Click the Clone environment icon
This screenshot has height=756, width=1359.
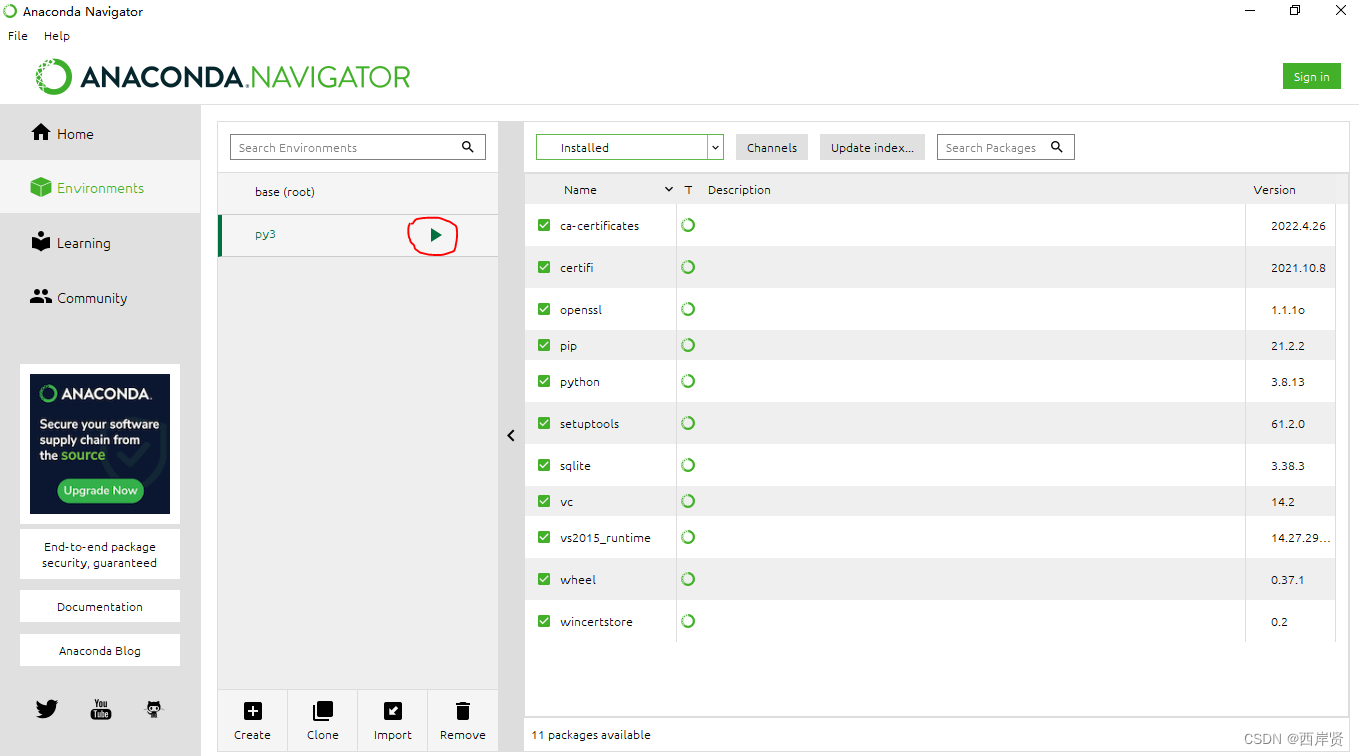tap(323, 711)
